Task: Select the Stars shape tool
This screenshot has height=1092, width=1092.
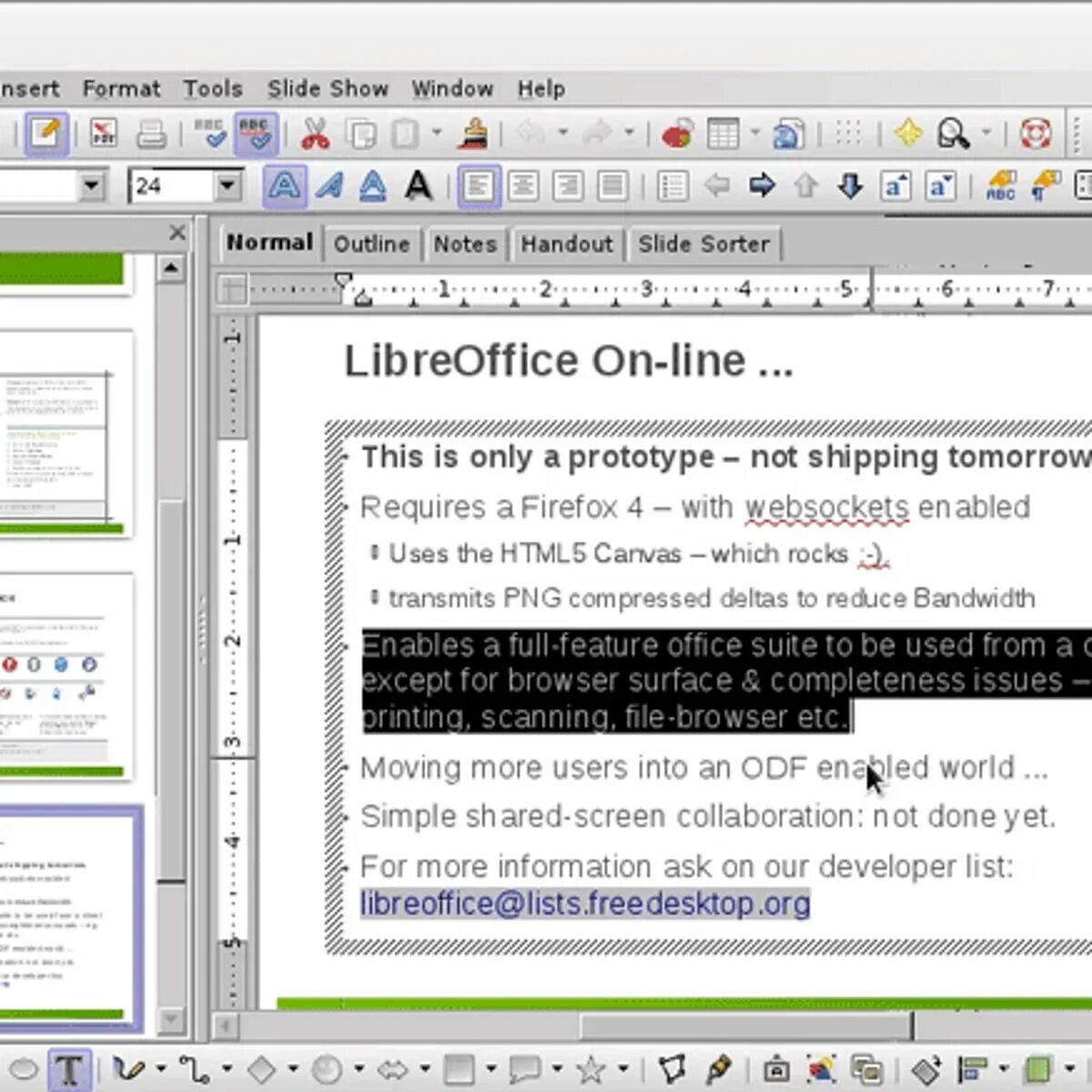Action: click(x=591, y=1069)
